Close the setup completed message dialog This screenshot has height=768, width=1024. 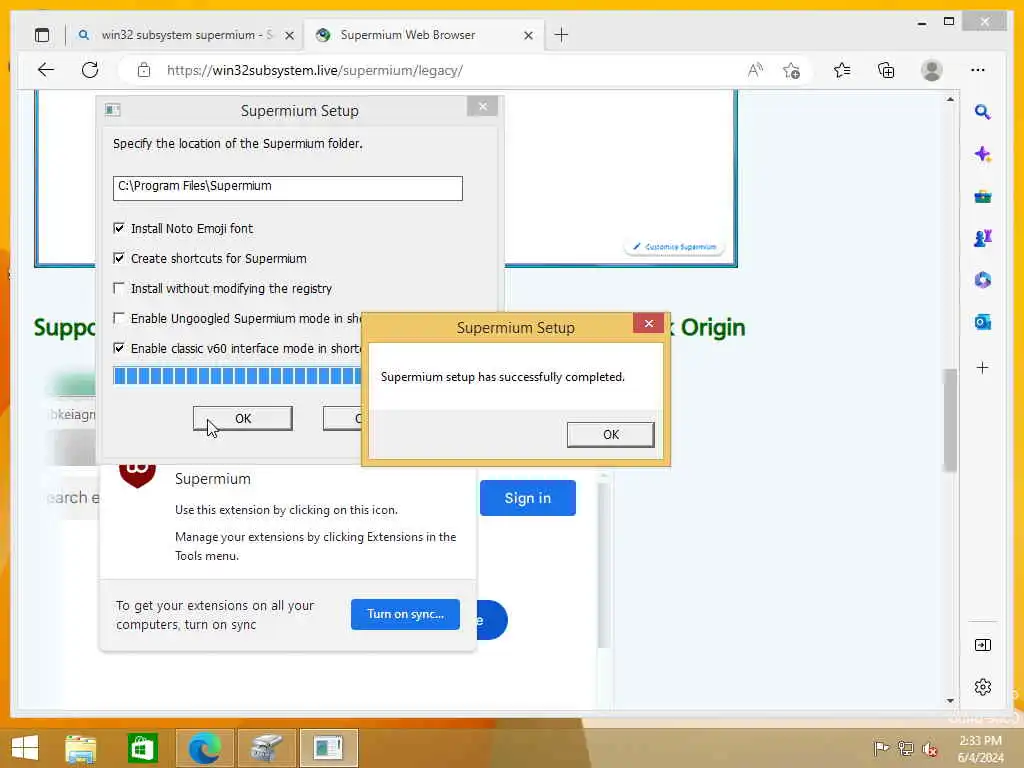click(648, 323)
